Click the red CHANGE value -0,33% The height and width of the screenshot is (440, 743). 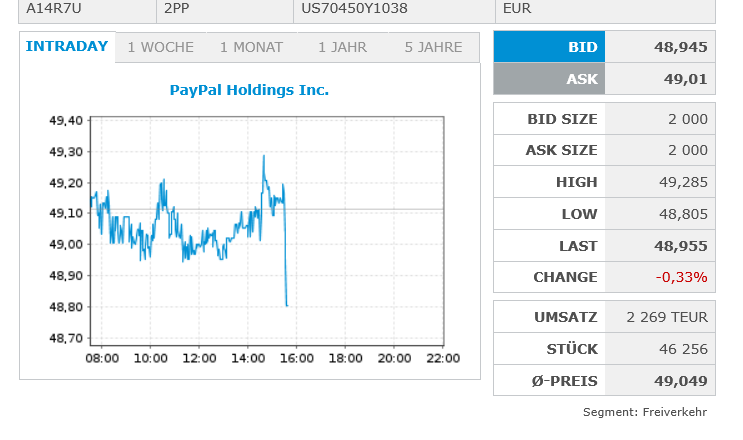coord(681,277)
